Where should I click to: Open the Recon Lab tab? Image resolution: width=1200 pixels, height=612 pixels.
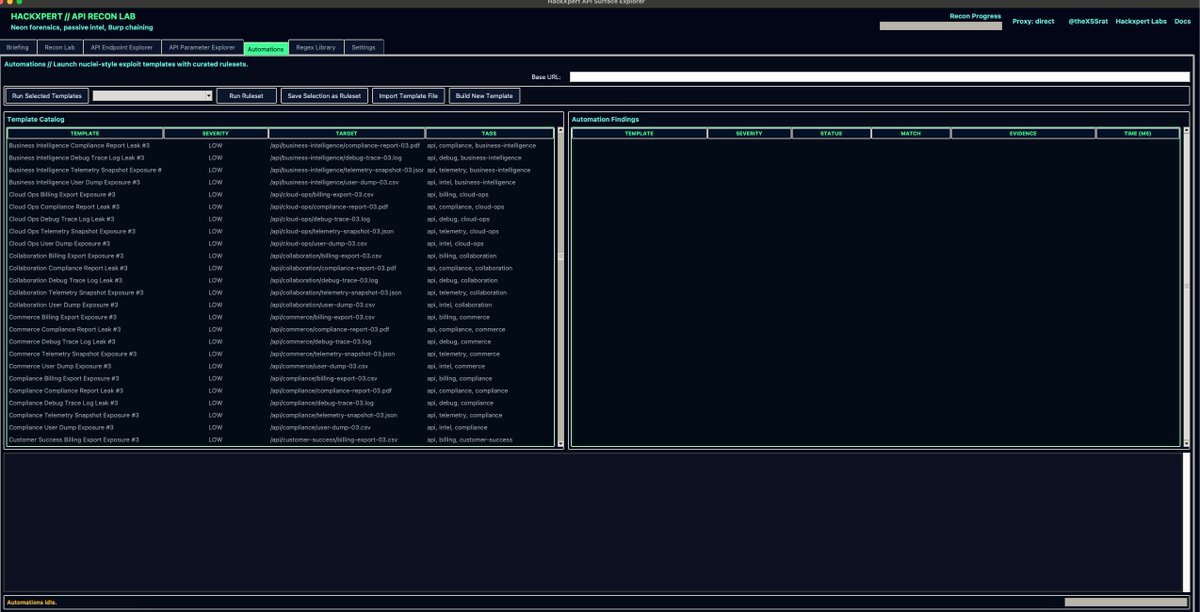pyautogui.click(x=60, y=47)
